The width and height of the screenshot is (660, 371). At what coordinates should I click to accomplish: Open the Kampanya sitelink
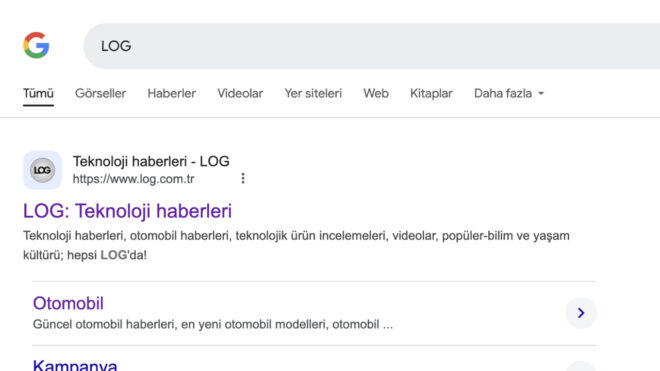tap(75, 366)
